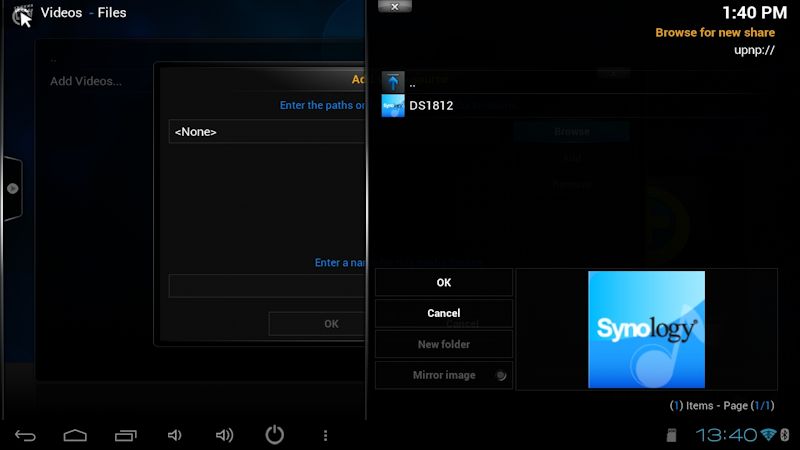Click the source name input field
Viewport: 800px width, 450px height.
pos(267,286)
